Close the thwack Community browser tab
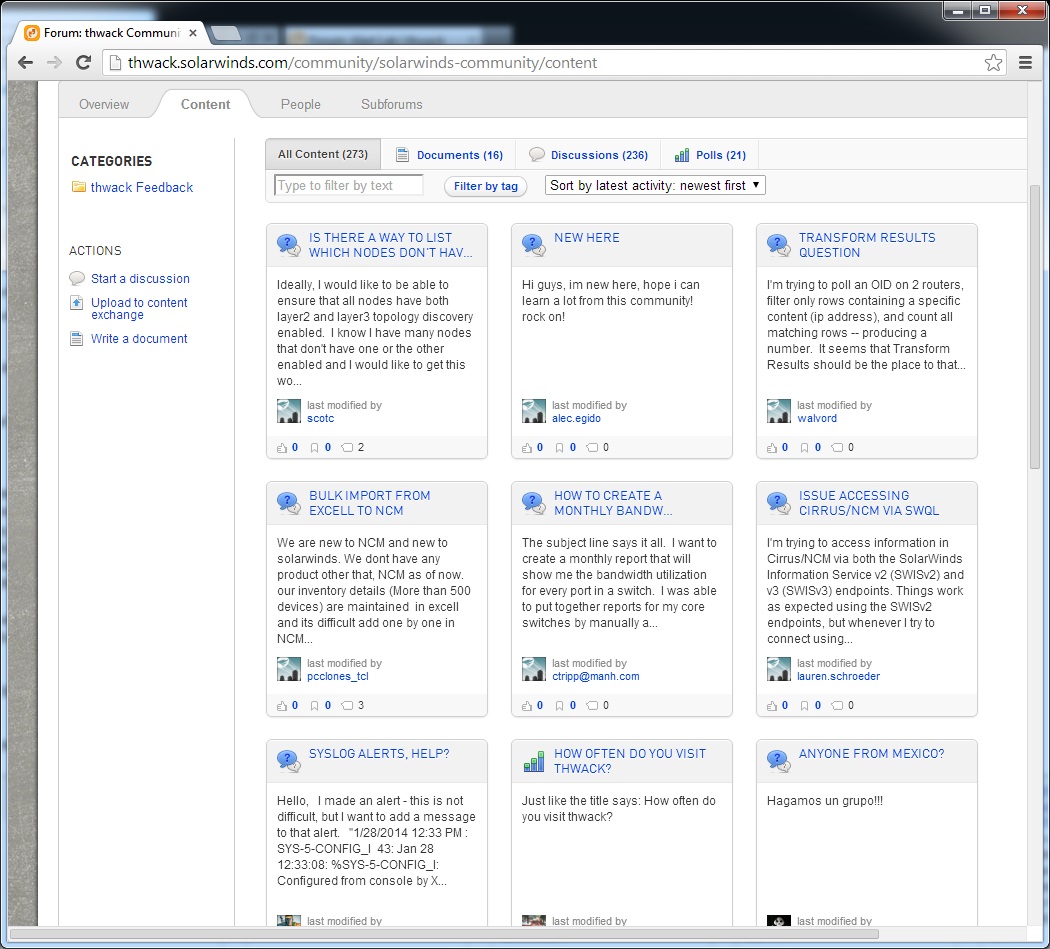 tap(193, 33)
